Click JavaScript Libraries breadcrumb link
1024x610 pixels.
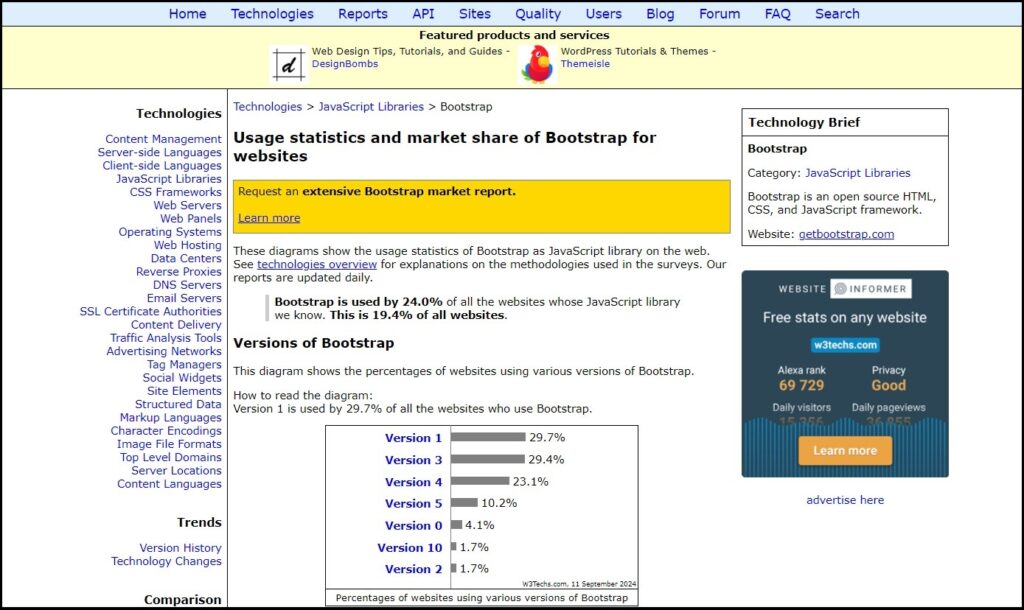pos(371,106)
